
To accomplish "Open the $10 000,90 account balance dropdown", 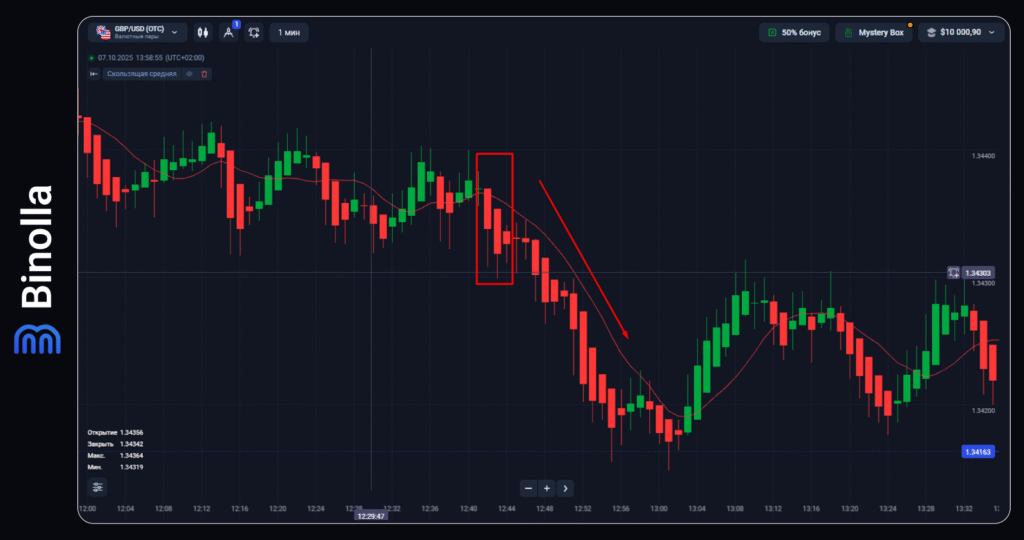I will click(961, 32).
